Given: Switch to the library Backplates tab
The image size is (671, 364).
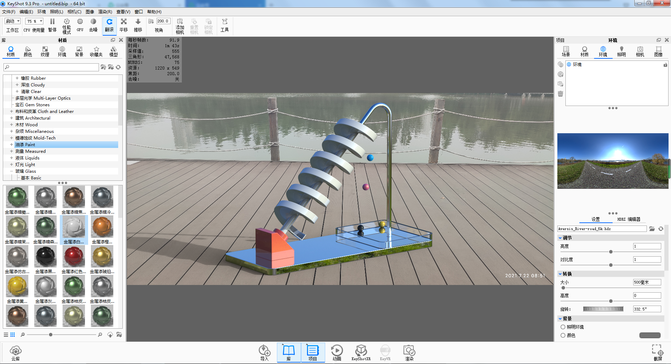Looking at the screenshot, I should pos(79,51).
